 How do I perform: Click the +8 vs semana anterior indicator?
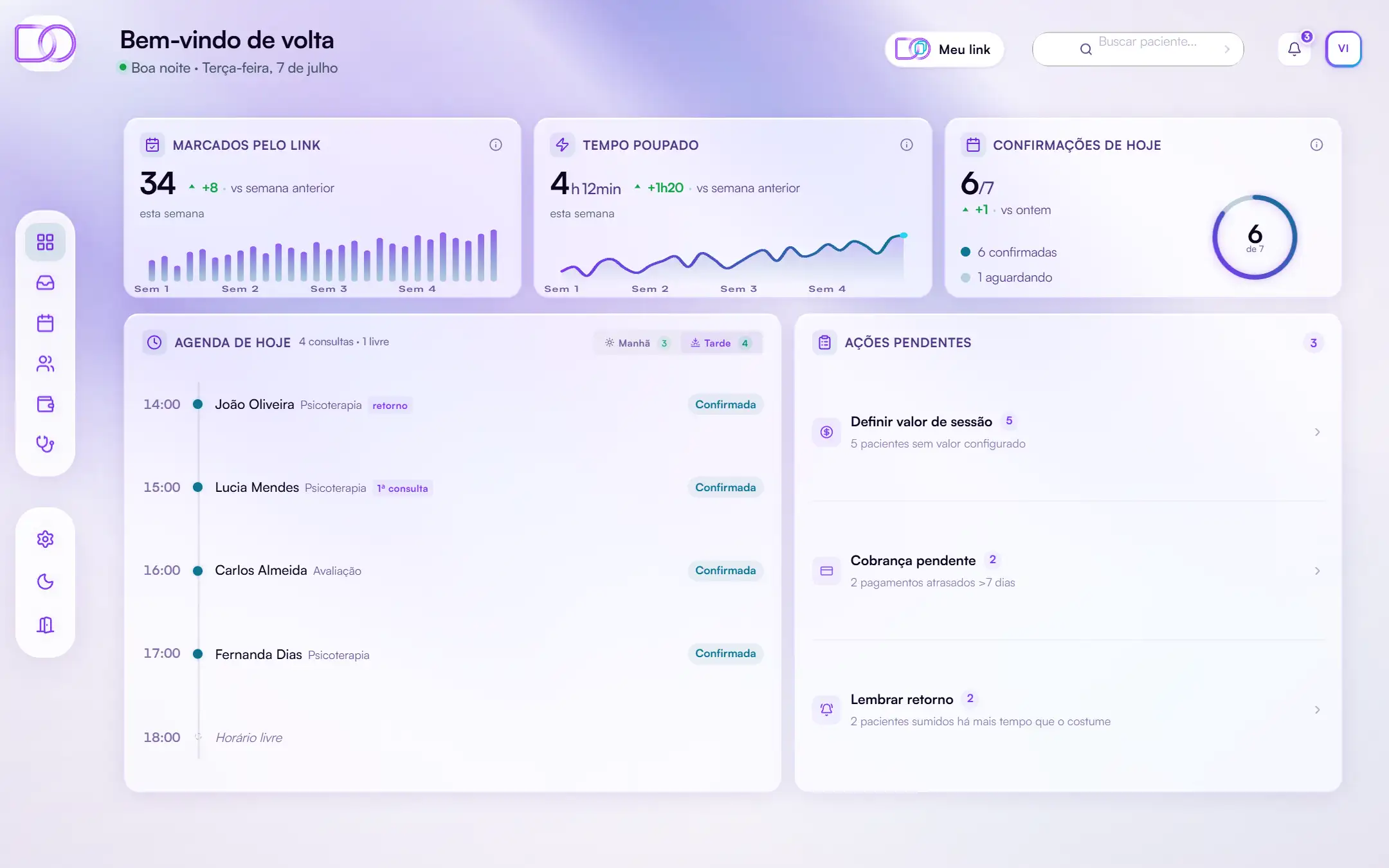coord(262,188)
